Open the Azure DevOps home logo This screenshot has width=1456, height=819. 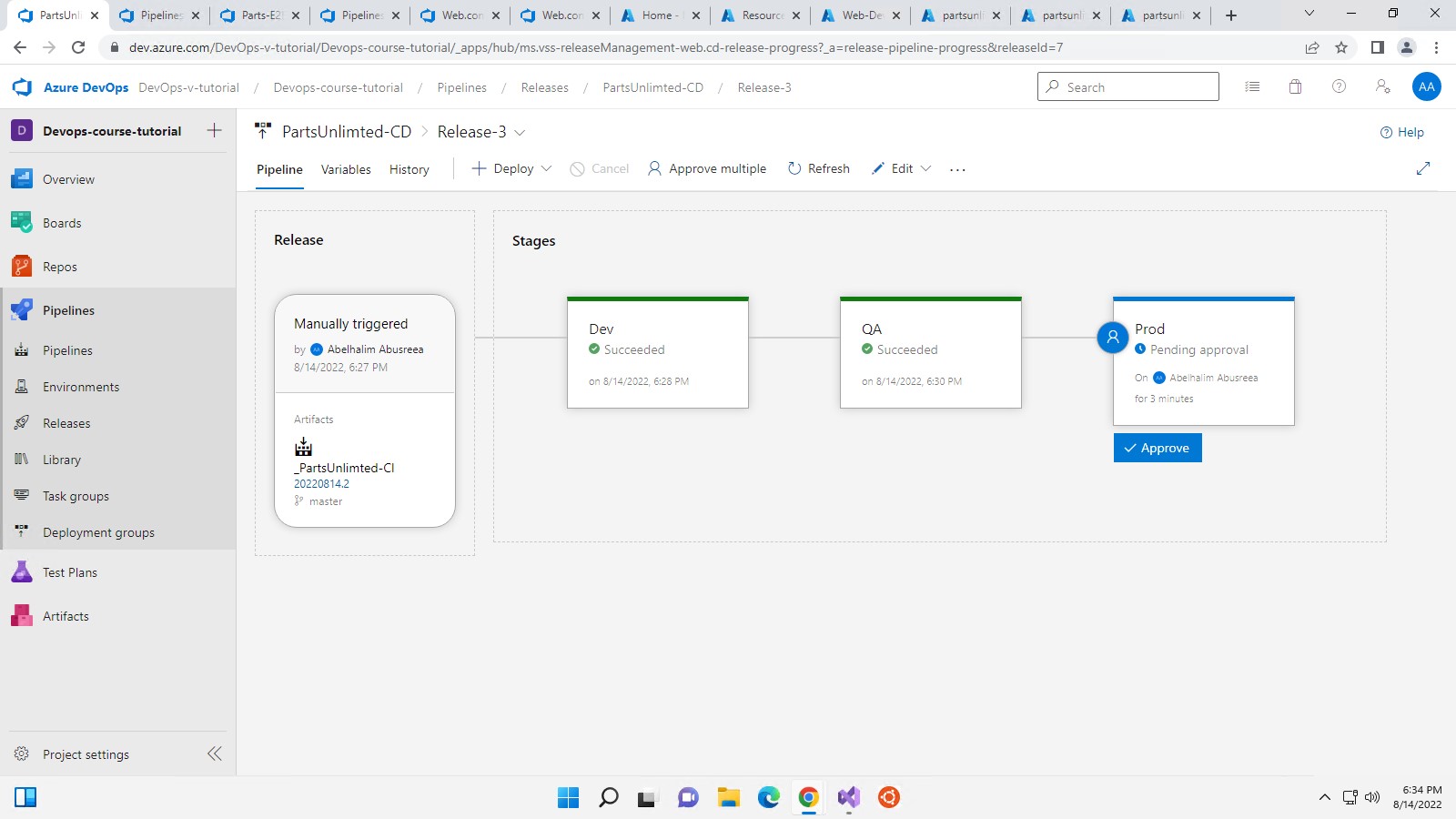pos(22,87)
